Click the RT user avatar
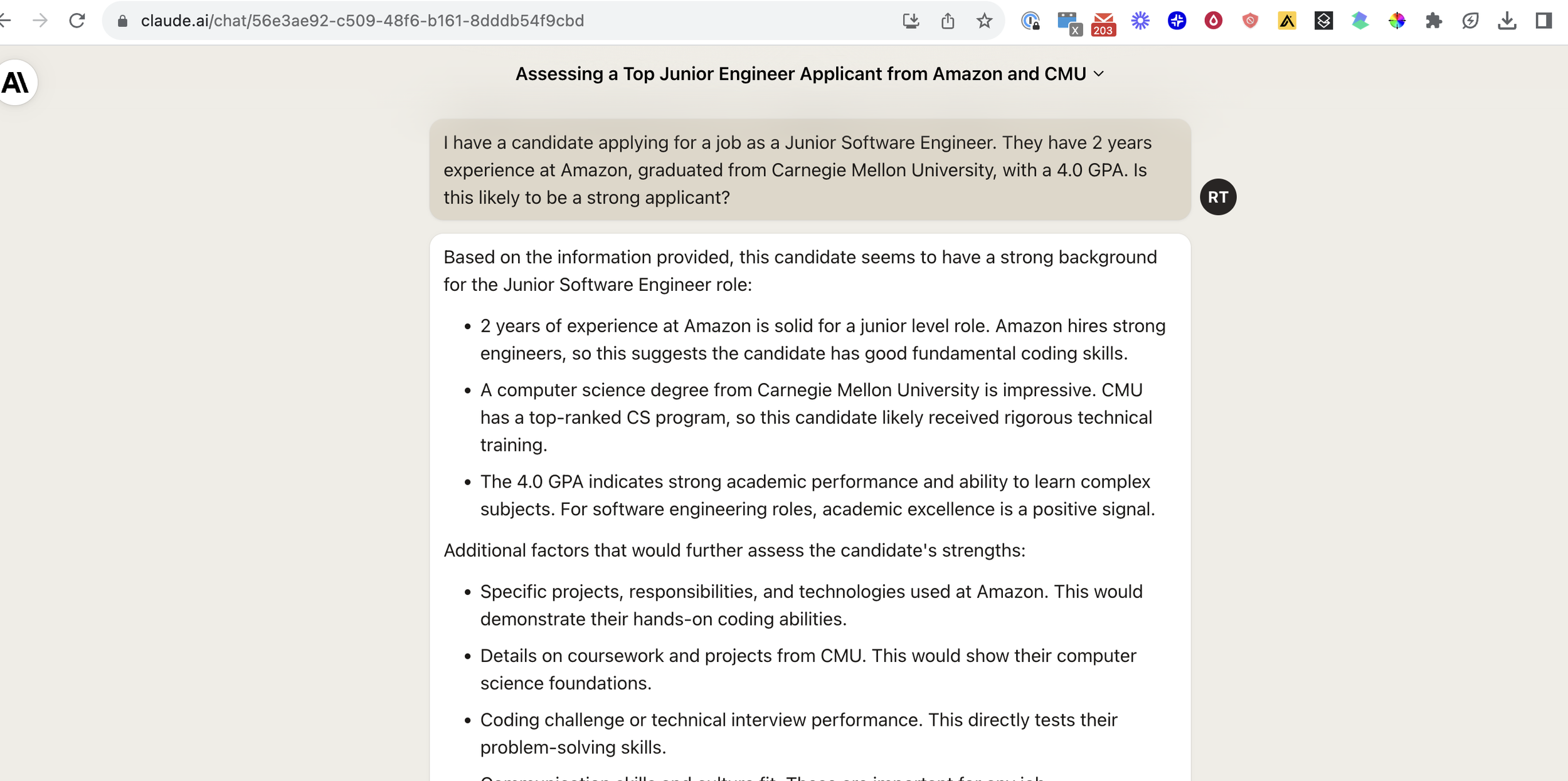This screenshot has width=1568, height=781. pyautogui.click(x=1218, y=197)
